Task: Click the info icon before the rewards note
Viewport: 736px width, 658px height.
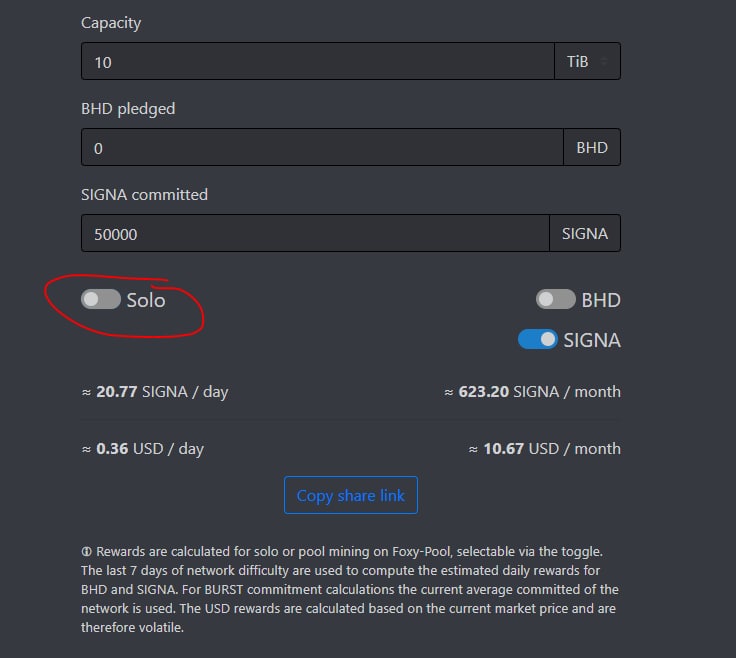Action: tap(86, 552)
